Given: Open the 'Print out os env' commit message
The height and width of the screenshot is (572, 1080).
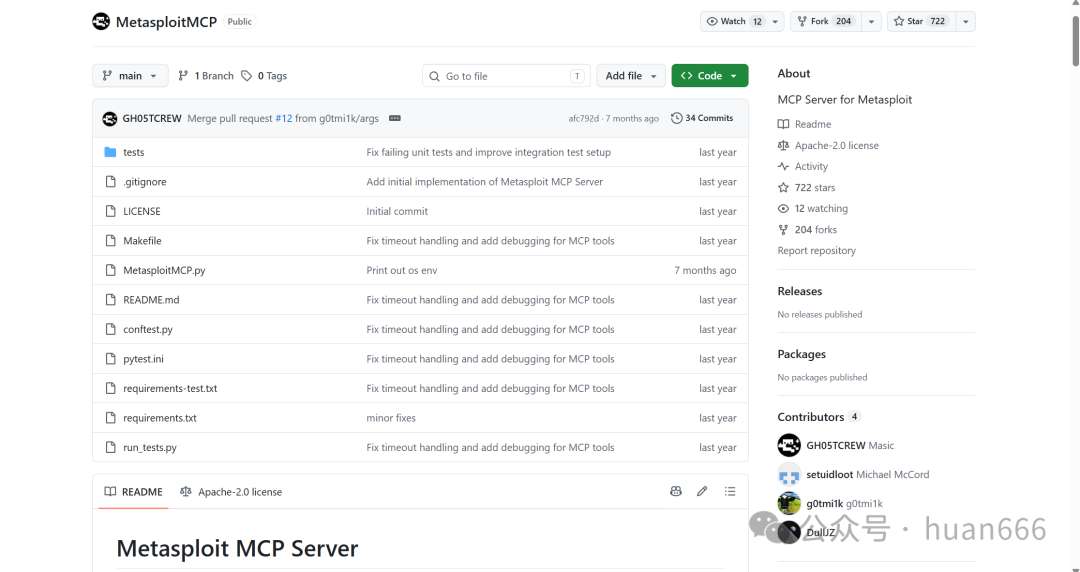Looking at the screenshot, I should [x=402, y=270].
